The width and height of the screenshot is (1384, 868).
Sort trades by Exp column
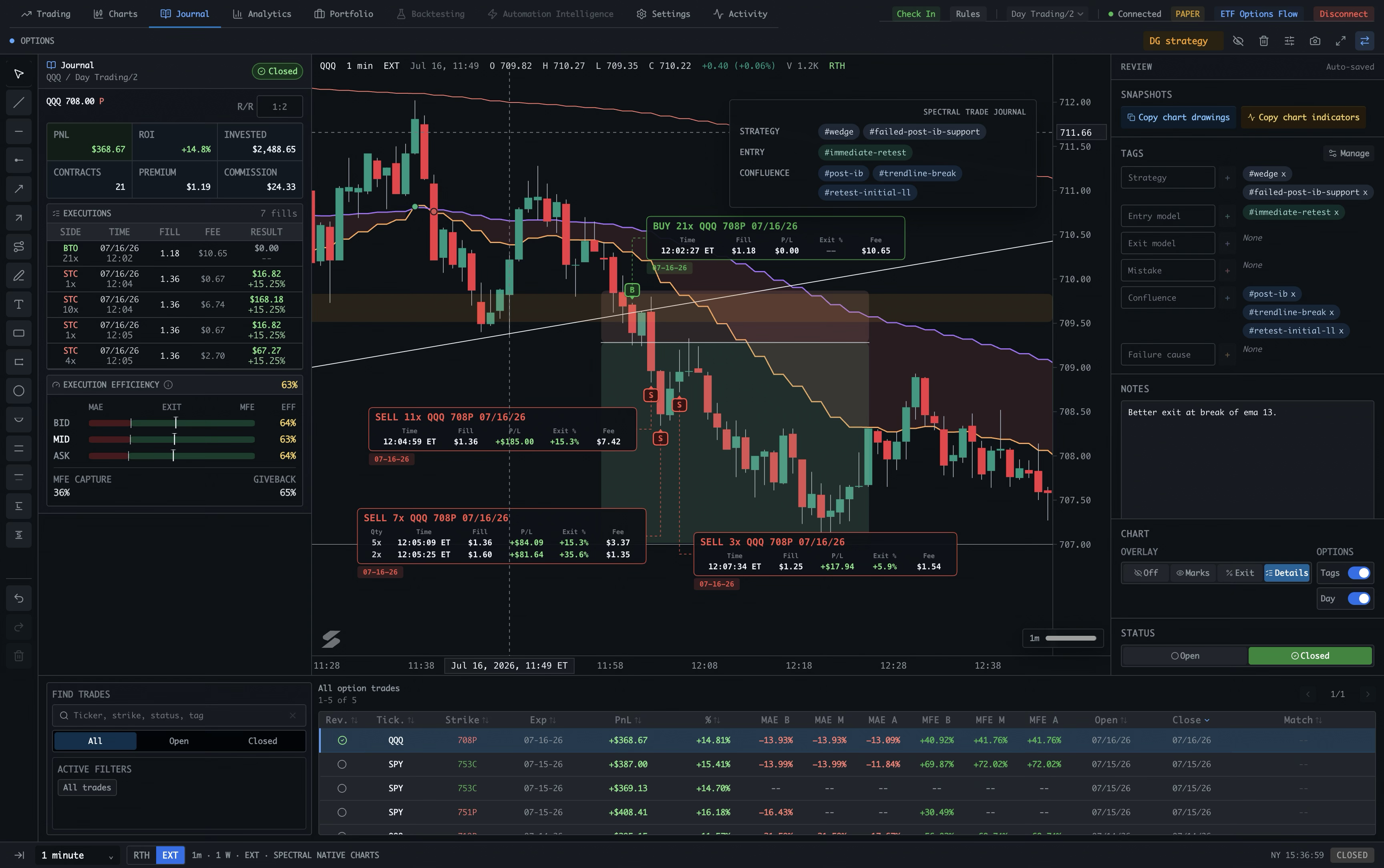click(543, 720)
